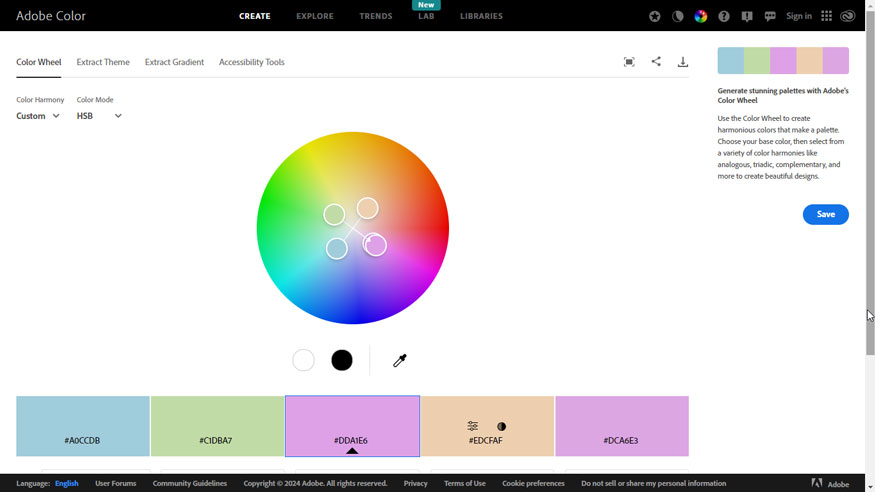Click contrast icon on #EDCFAF swatch

(502, 426)
